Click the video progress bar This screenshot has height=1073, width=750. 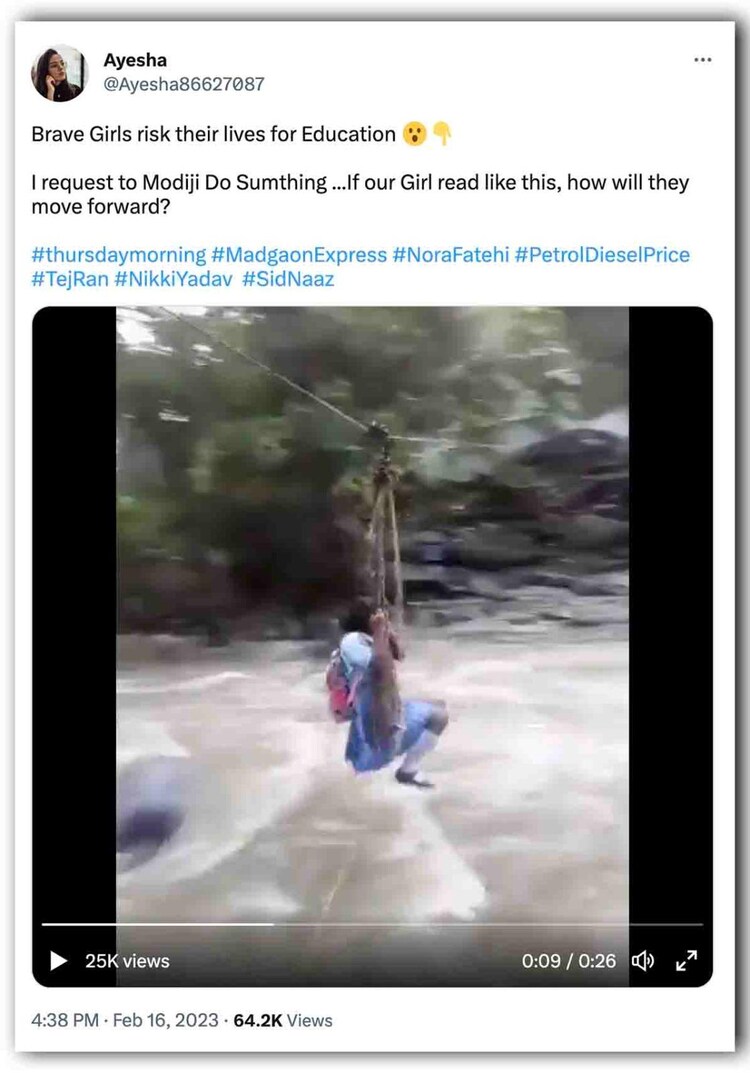coord(372,924)
